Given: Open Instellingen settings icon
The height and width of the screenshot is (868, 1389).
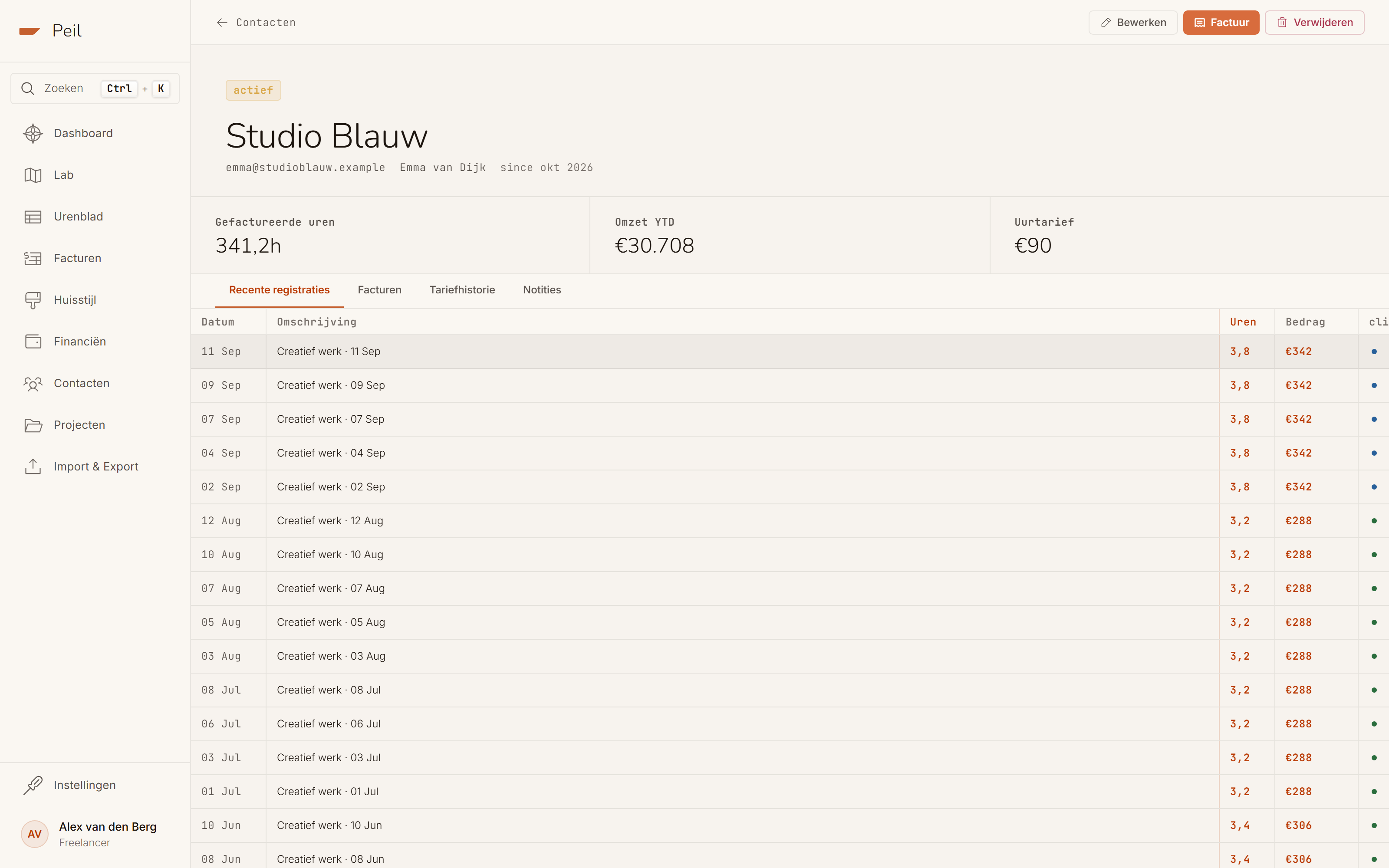Looking at the screenshot, I should coord(33,786).
